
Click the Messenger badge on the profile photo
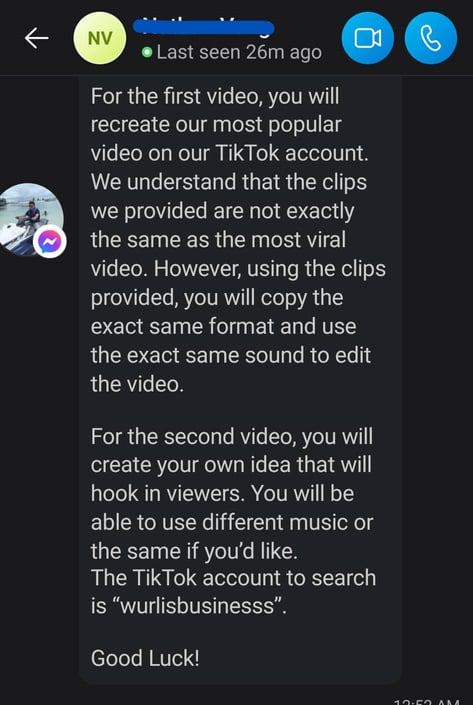click(x=50, y=241)
